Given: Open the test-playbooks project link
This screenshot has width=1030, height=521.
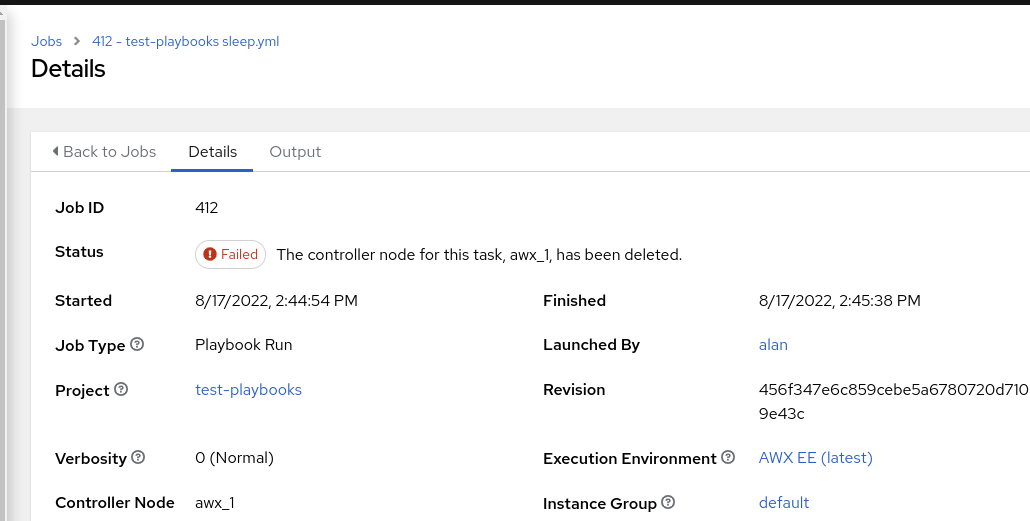Looking at the screenshot, I should [248, 390].
